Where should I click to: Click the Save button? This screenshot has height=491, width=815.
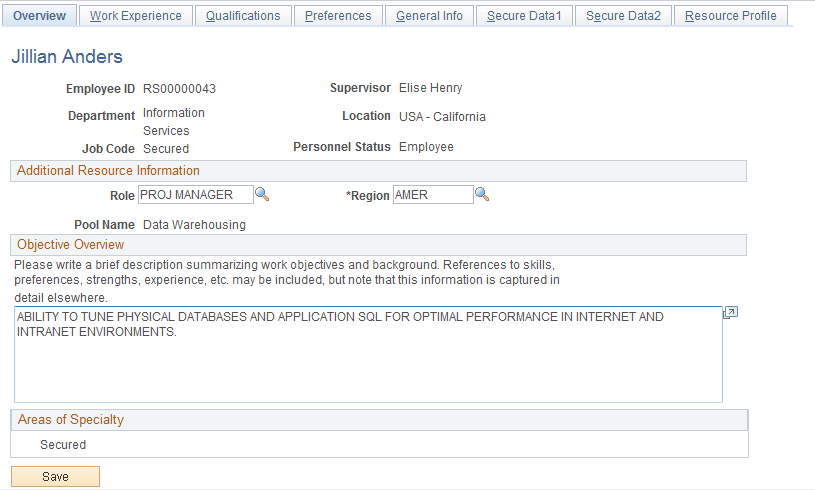click(55, 476)
